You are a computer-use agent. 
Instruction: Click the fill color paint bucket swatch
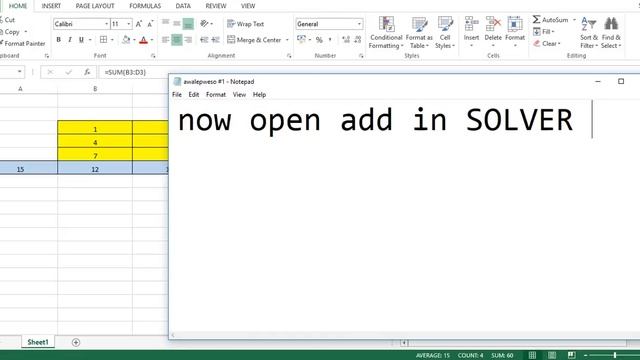click(x=126, y=40)
